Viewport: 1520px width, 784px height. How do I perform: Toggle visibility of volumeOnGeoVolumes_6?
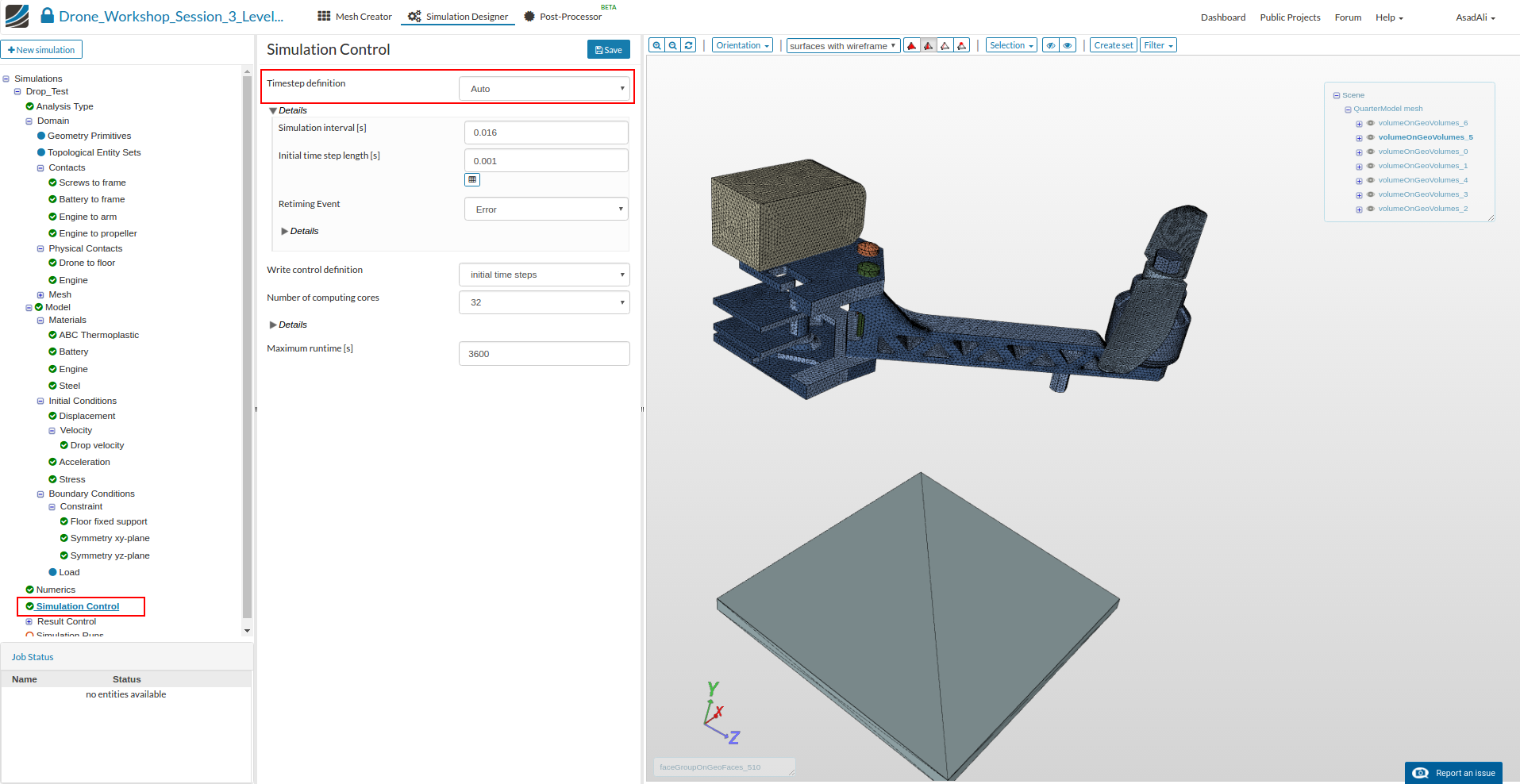1371,123
